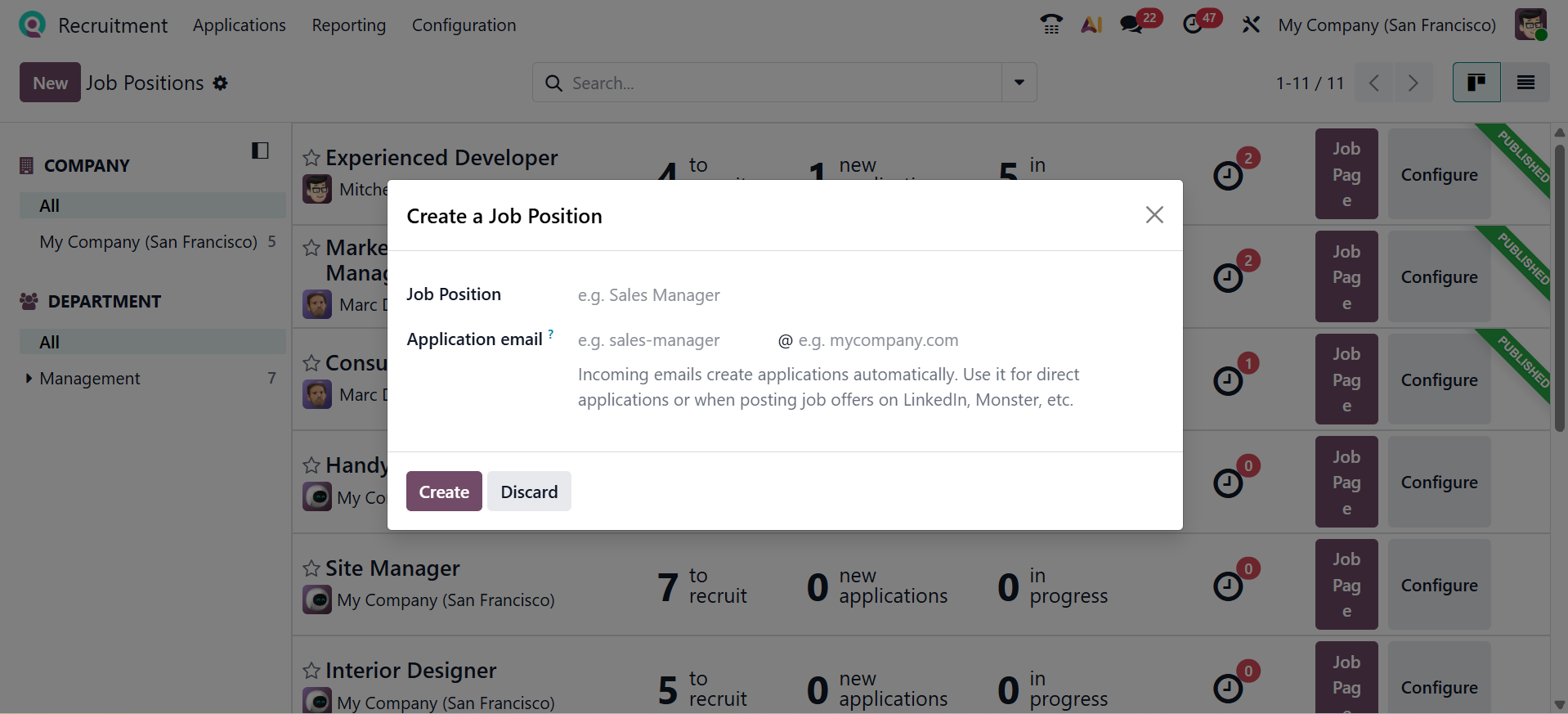Expand the Management department tree
Image resolution: width=1568 pixels, height=714 pixels.
coord(29,379)
